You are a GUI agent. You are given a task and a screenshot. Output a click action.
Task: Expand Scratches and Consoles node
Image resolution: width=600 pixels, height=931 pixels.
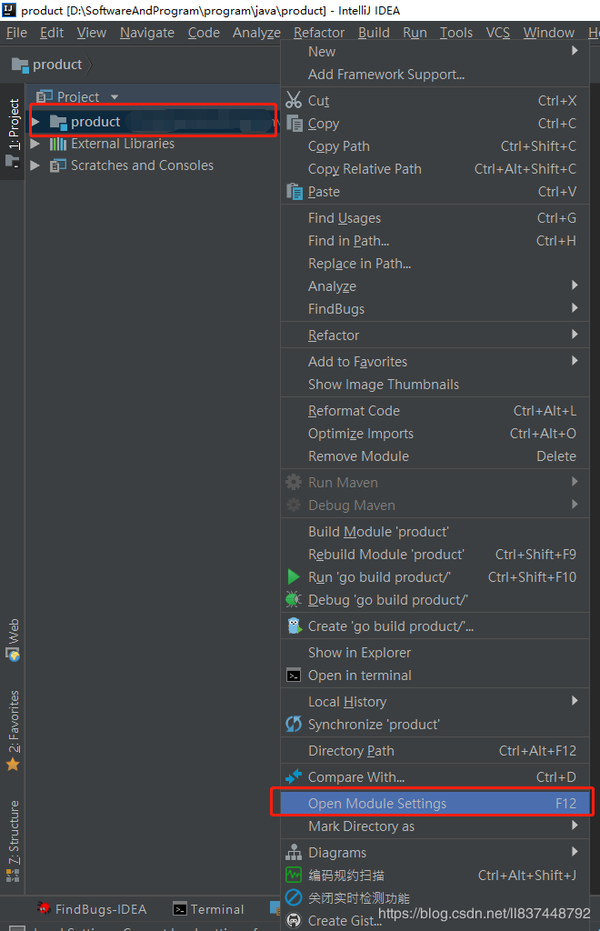tap(36, 166)
